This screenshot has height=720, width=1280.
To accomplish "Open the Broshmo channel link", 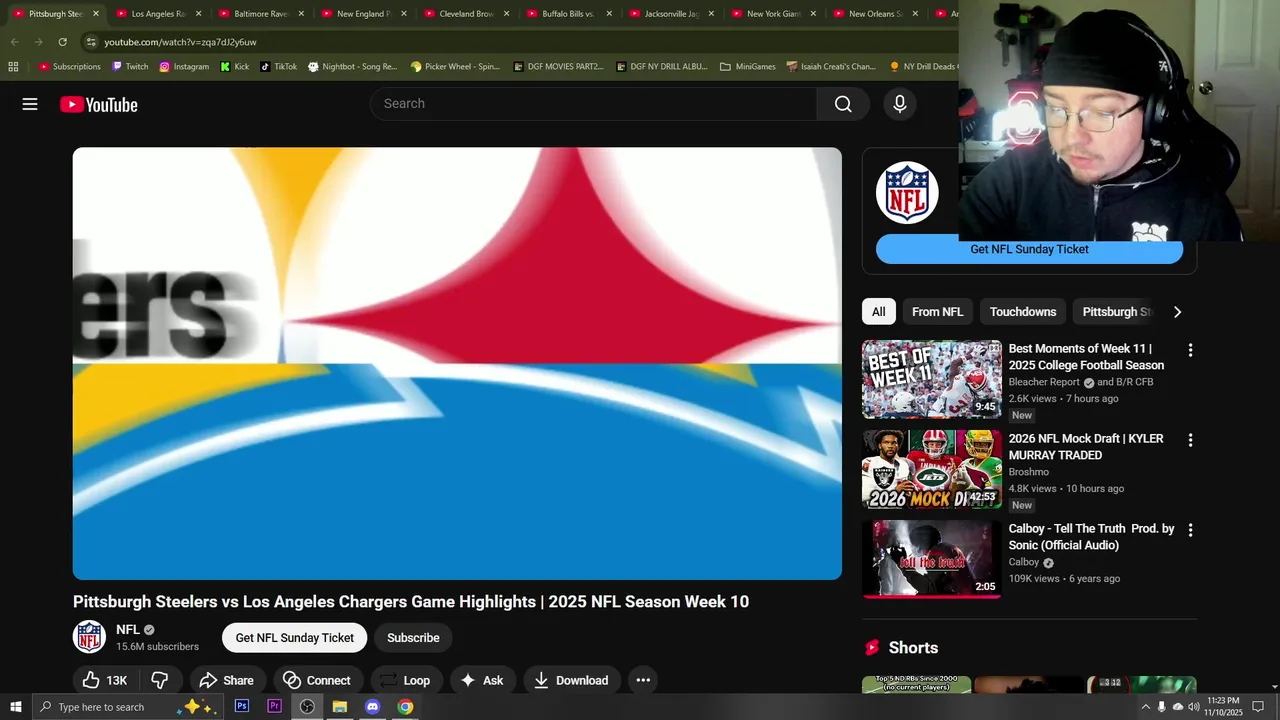I will (1028, 472).
